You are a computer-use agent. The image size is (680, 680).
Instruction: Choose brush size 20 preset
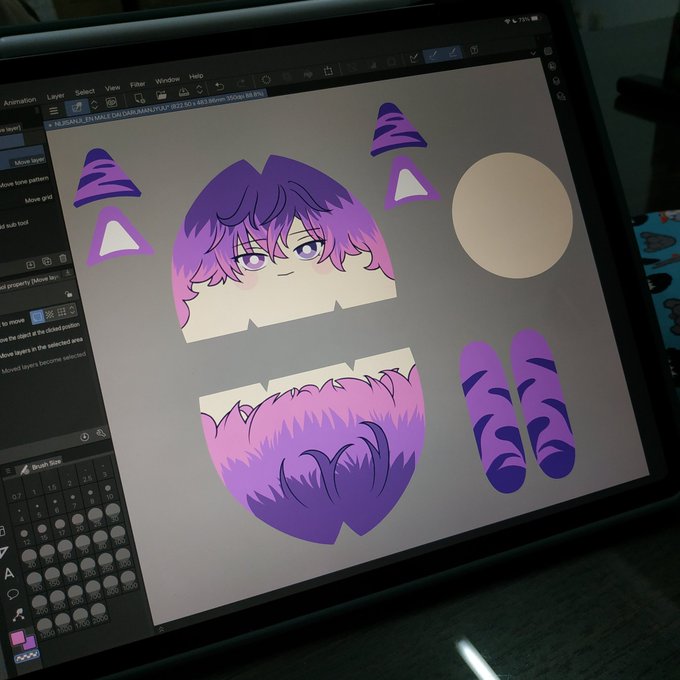point(78,523)
